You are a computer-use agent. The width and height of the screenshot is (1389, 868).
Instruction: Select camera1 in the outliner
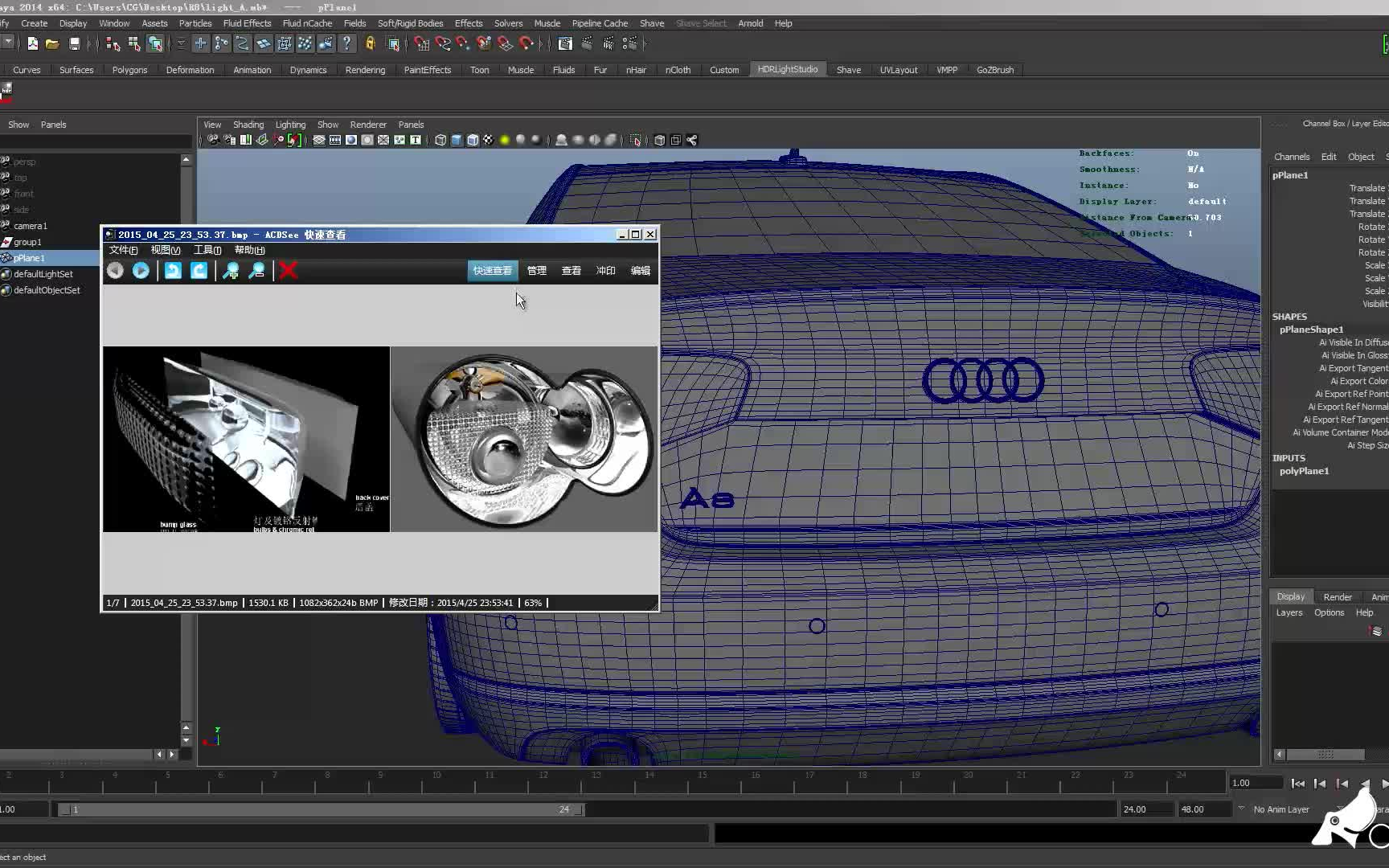coord(30,226)
